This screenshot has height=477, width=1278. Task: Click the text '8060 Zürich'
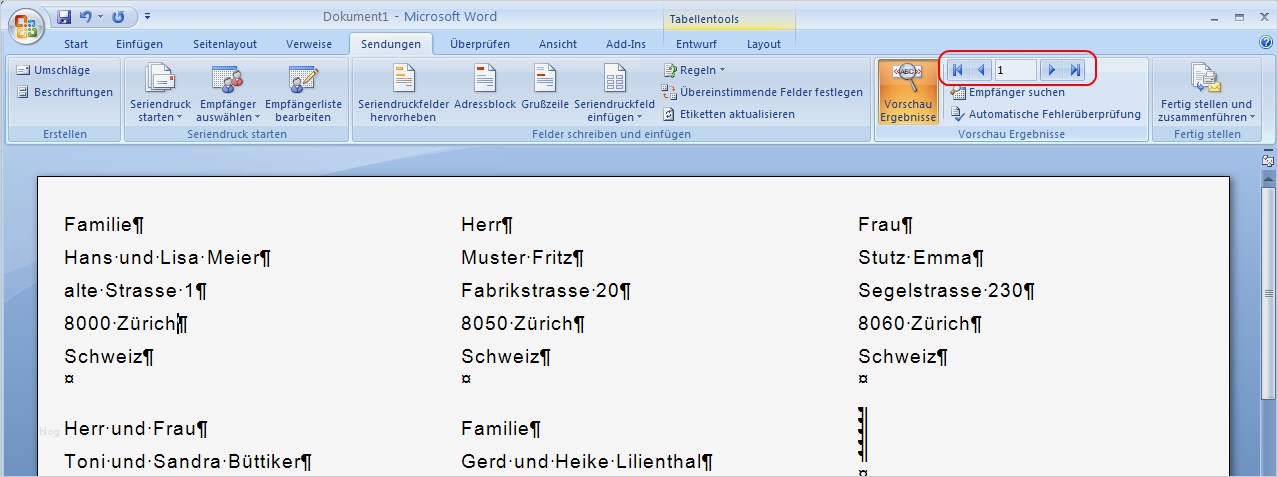pyautogui.click(x=914, y=324)
